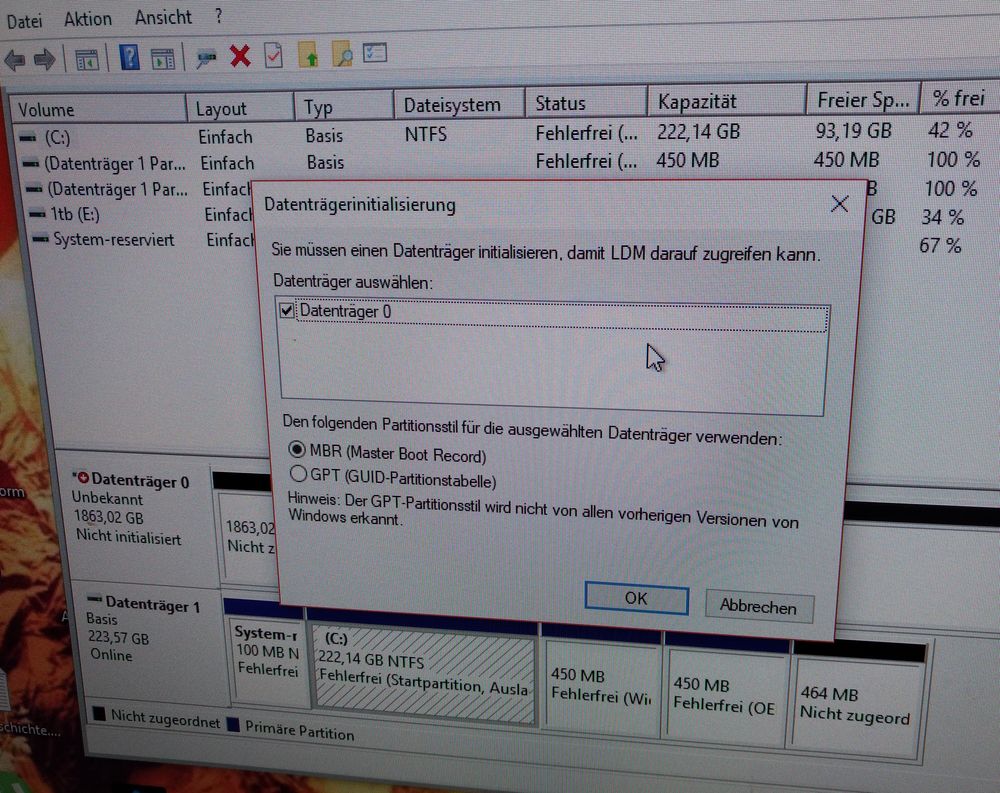This screenshot has width=1000, height=793.
Task: Click the list view toolbar icon
Action: pyautogui.click(x=375, y=52)
